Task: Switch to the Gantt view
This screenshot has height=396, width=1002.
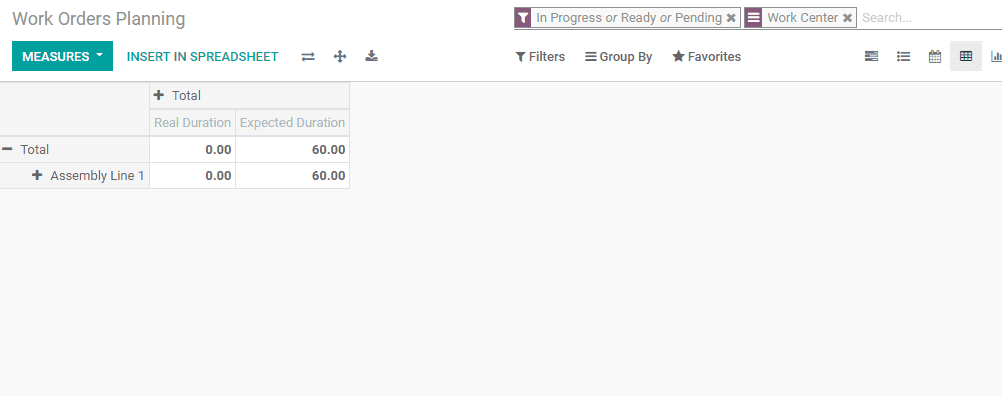Action: pyautogui.click(x=871, y=56)
